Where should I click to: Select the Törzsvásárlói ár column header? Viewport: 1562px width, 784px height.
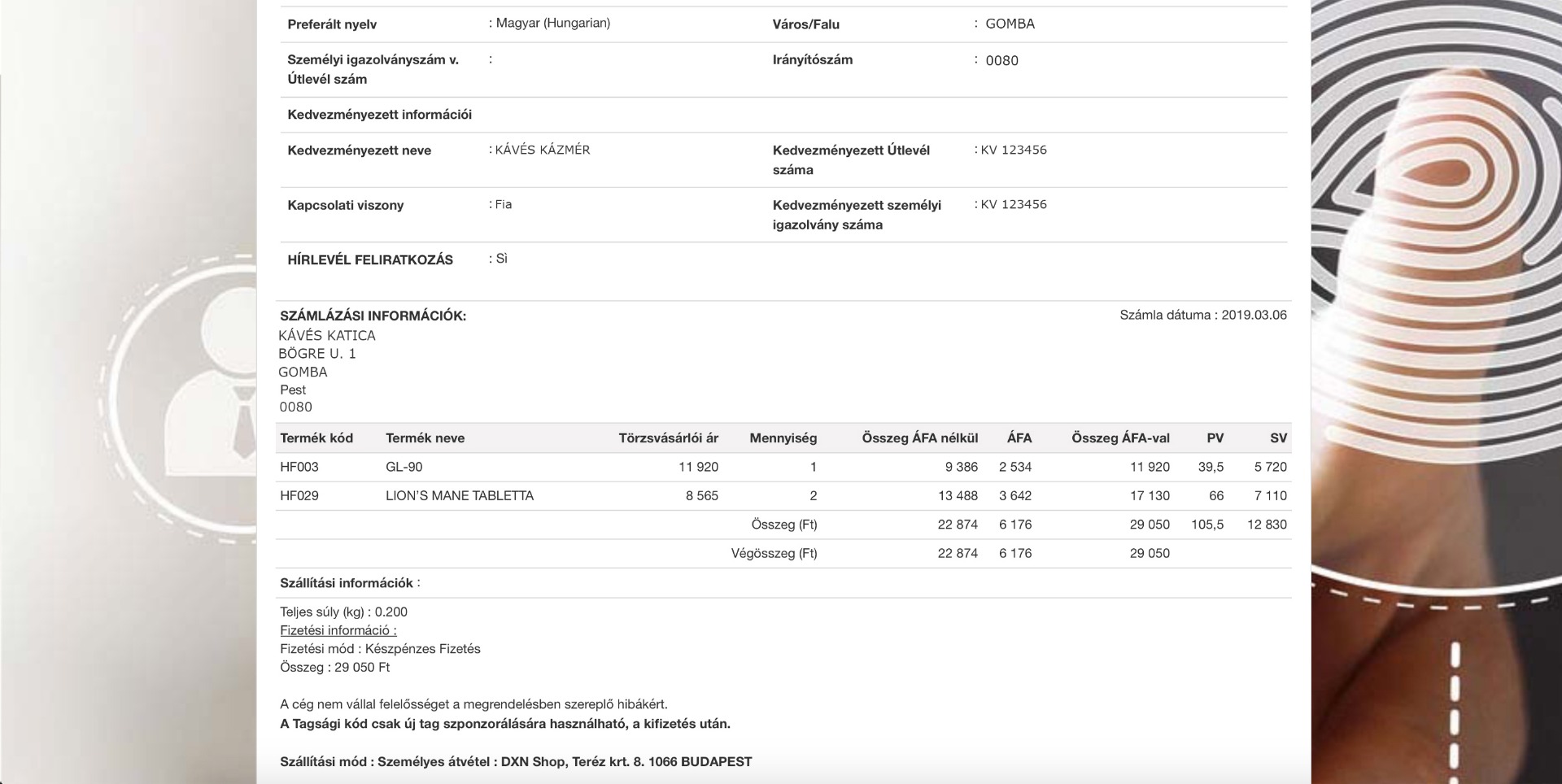(668, 438)
